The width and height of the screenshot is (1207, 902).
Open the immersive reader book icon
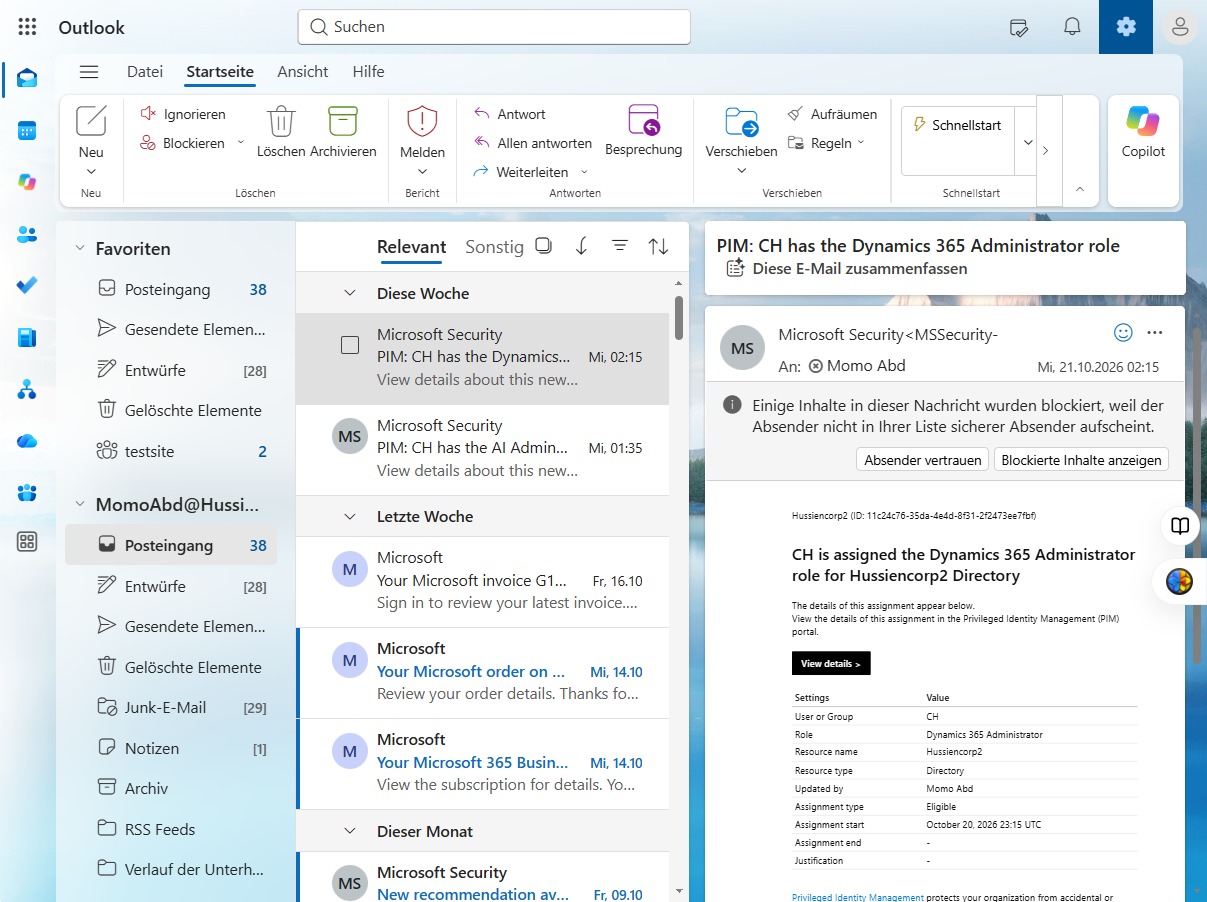(x=1180, y=526)
